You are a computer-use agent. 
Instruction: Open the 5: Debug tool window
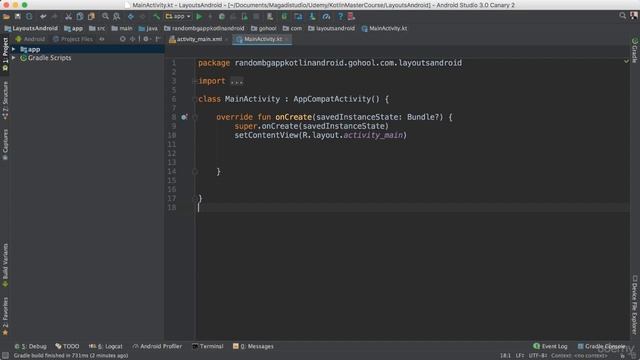pyautogui.click(x=31, y=347)
